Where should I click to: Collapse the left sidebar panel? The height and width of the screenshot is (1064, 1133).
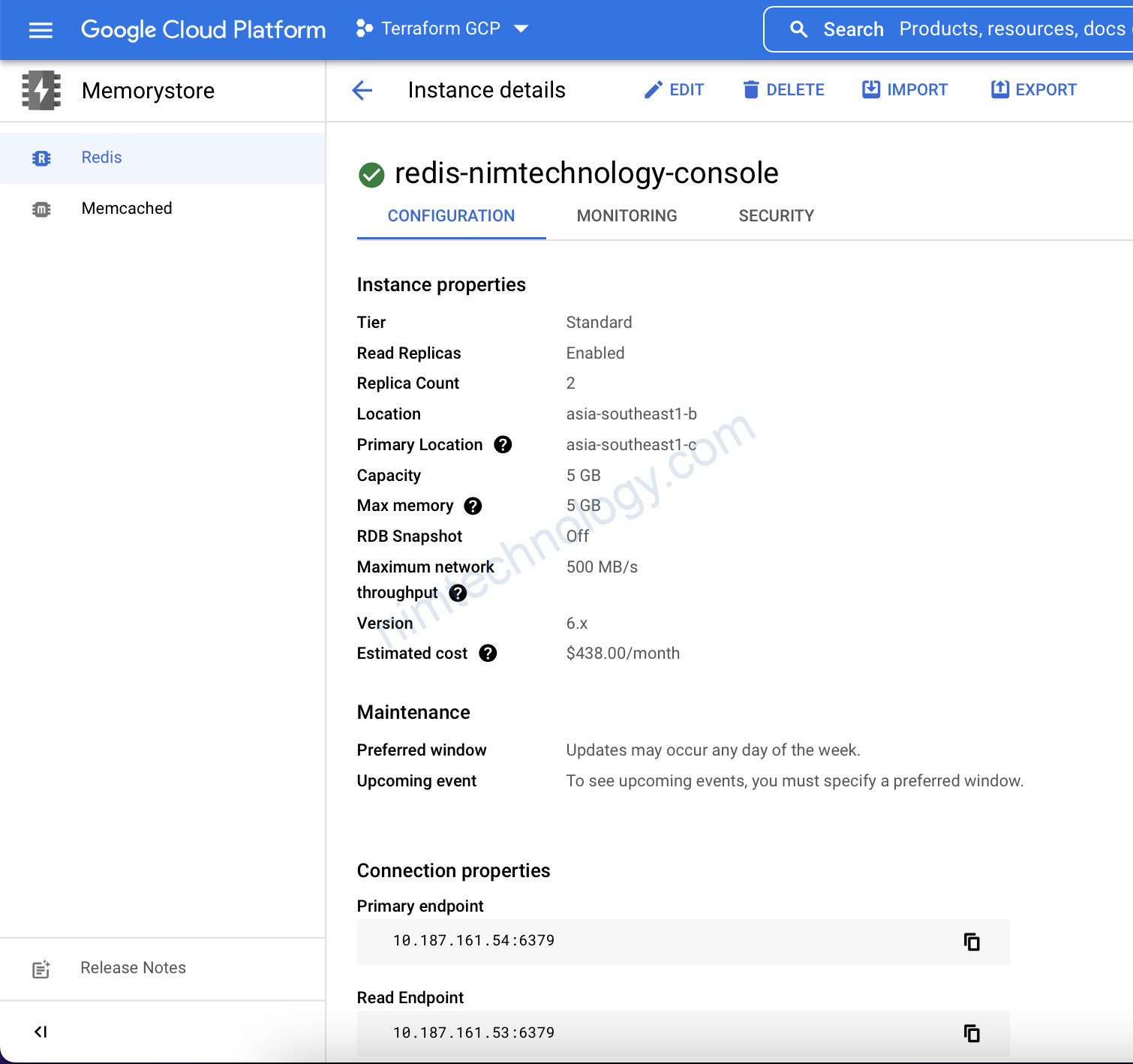(x=41, y=1032)
